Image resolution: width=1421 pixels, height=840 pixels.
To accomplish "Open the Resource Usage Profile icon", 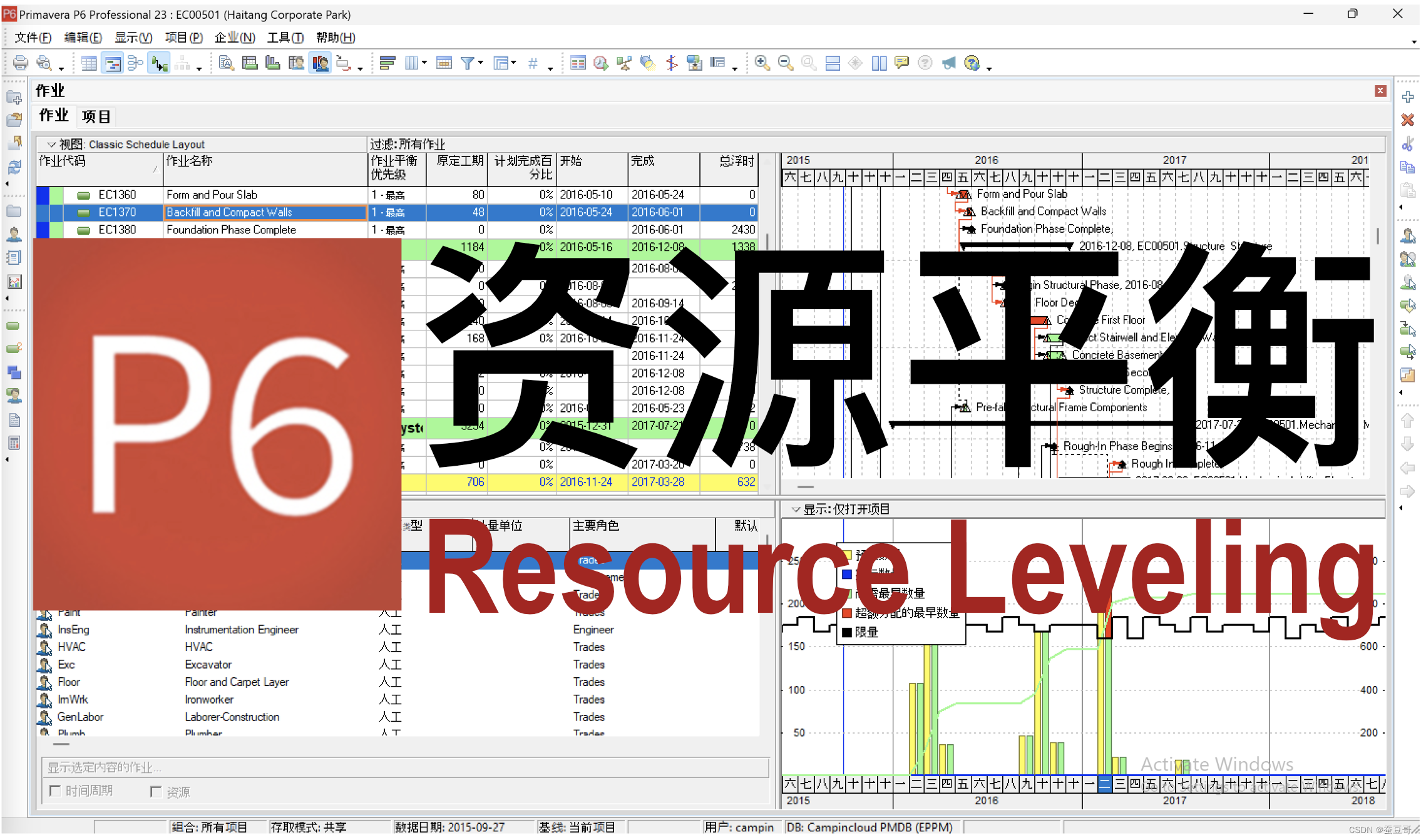I will point(320,63).
